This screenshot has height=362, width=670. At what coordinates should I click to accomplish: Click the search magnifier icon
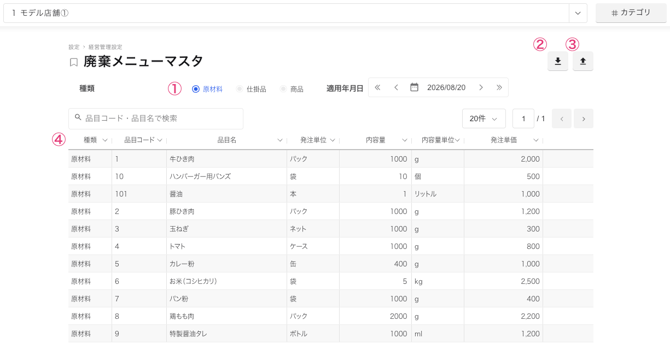point(78,117)
